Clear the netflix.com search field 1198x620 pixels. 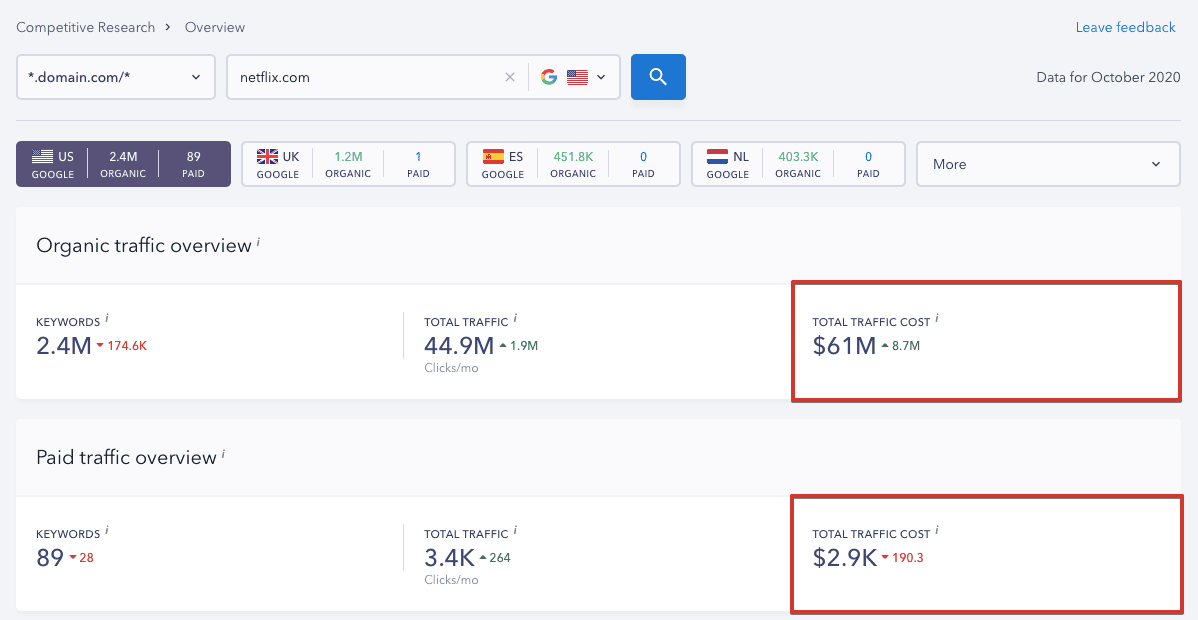coord(510,77)
